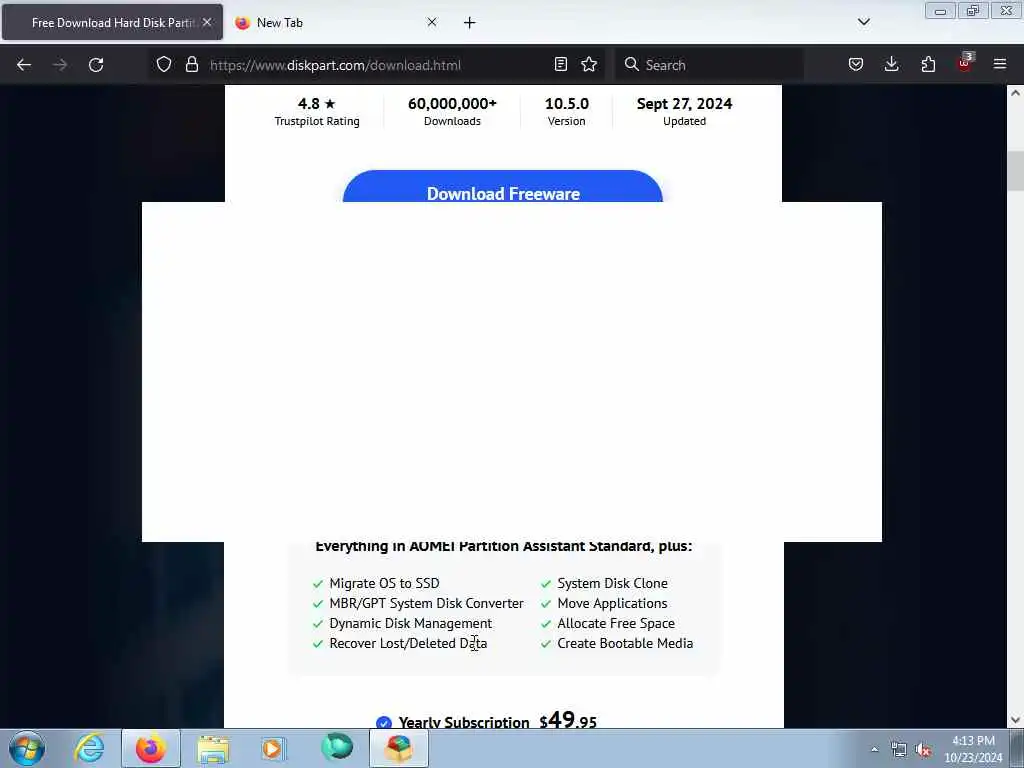The image size is (1024, 768).
Task: Click the MBR/GPT System Disk Converter feature
Action: pos(426,603)
